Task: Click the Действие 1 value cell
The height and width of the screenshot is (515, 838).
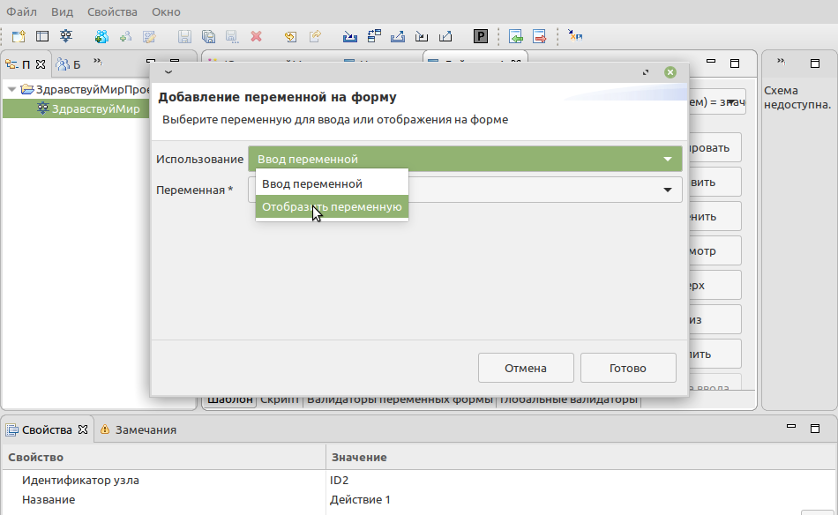Action: (360, 500)
